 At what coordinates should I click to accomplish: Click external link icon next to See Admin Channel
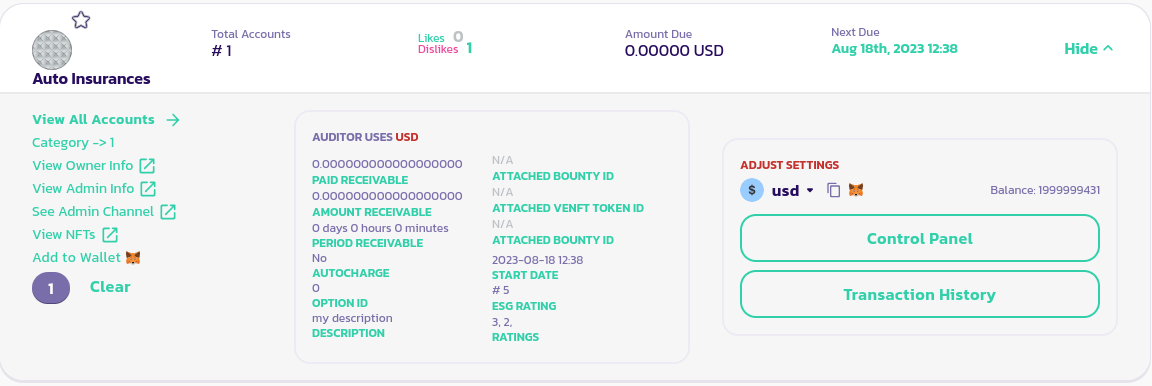168,212
